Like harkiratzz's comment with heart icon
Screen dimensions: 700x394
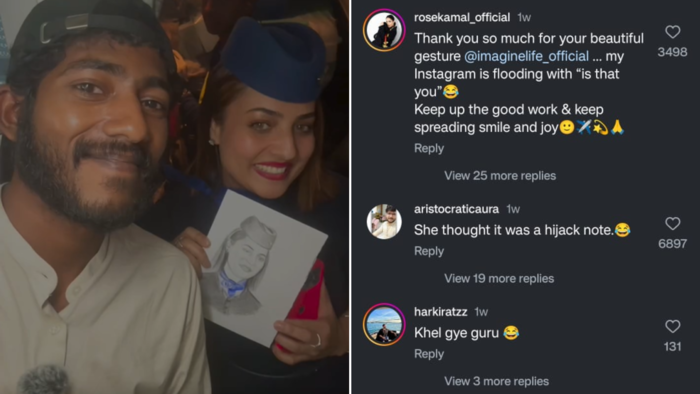click(672, 326)
